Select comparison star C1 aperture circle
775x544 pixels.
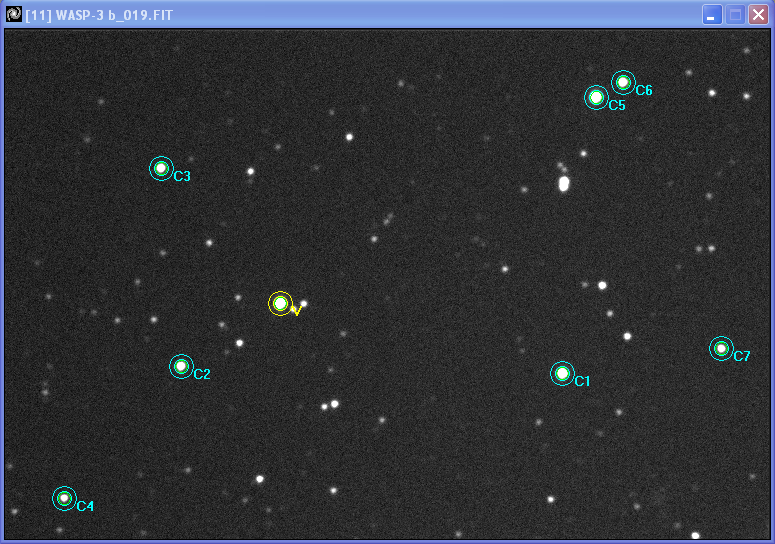tap(562, 373)
